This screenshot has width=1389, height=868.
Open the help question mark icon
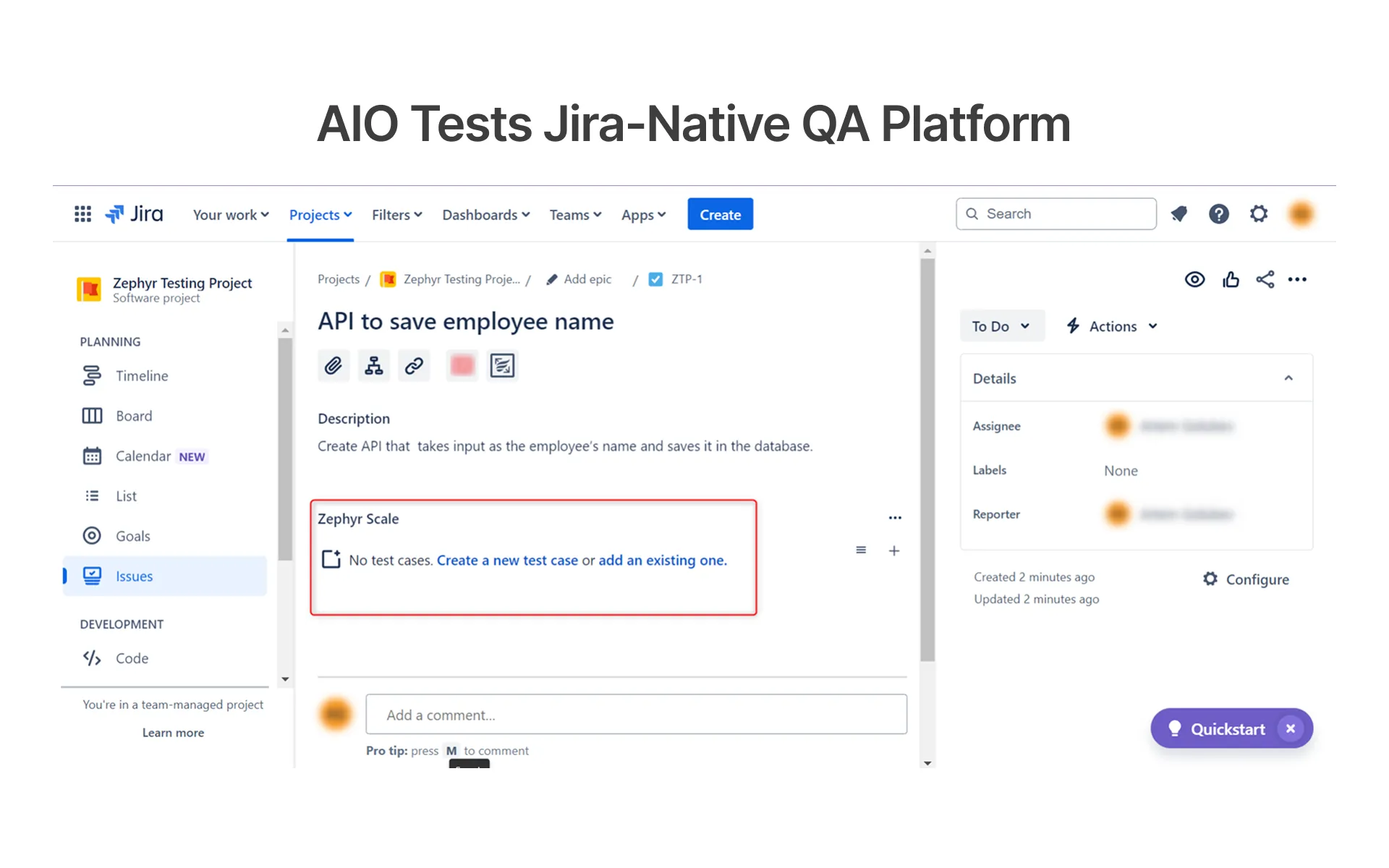1219,214
